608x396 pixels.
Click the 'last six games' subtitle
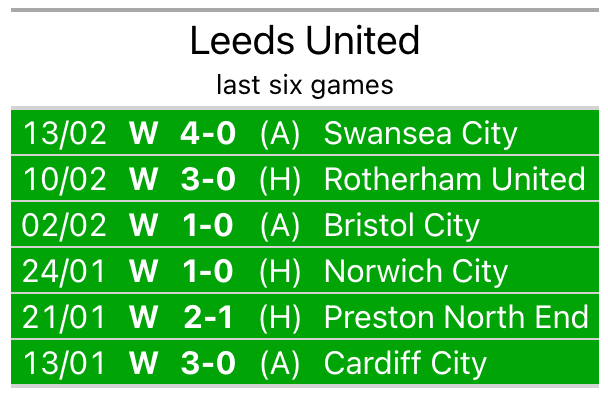[x=305, y=85]
